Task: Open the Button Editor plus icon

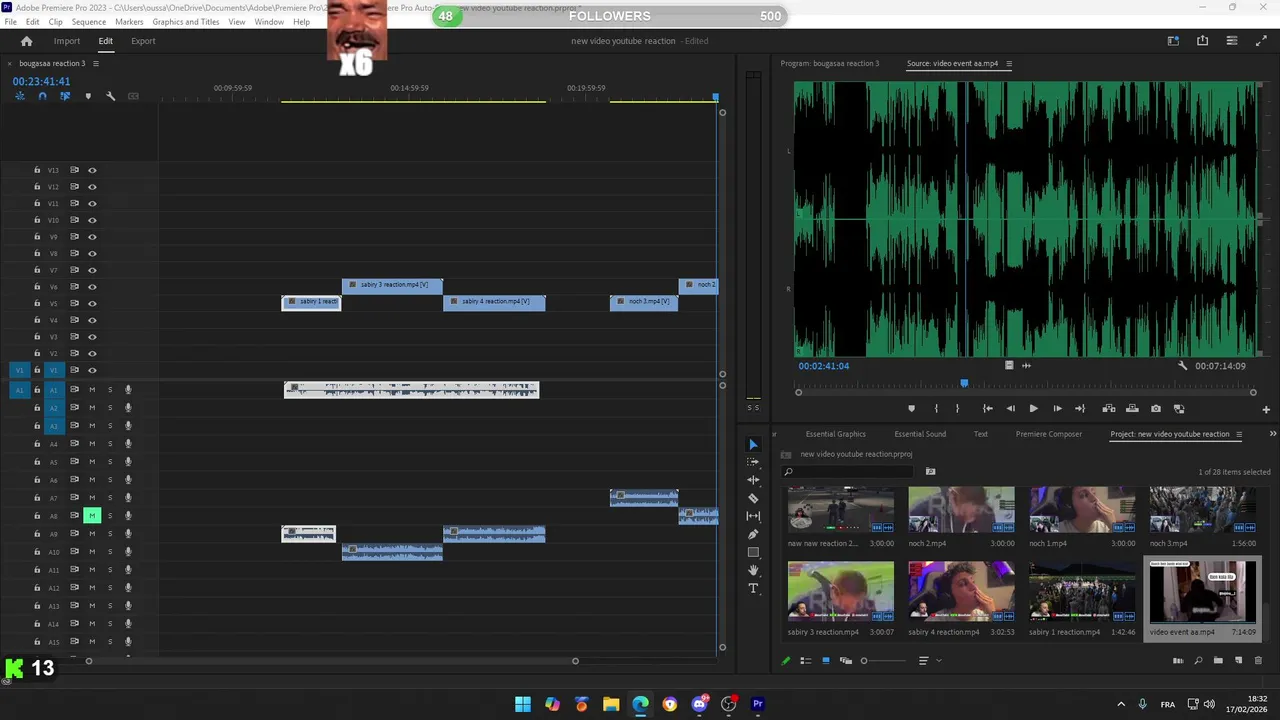Action: point(1266,409)
